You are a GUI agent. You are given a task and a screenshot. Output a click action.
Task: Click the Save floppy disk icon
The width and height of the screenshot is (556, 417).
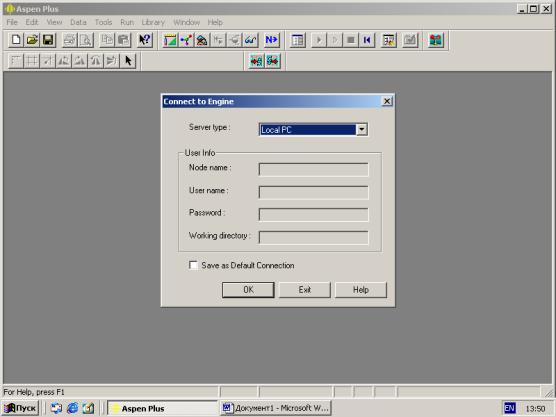click(x=48, y=40)
